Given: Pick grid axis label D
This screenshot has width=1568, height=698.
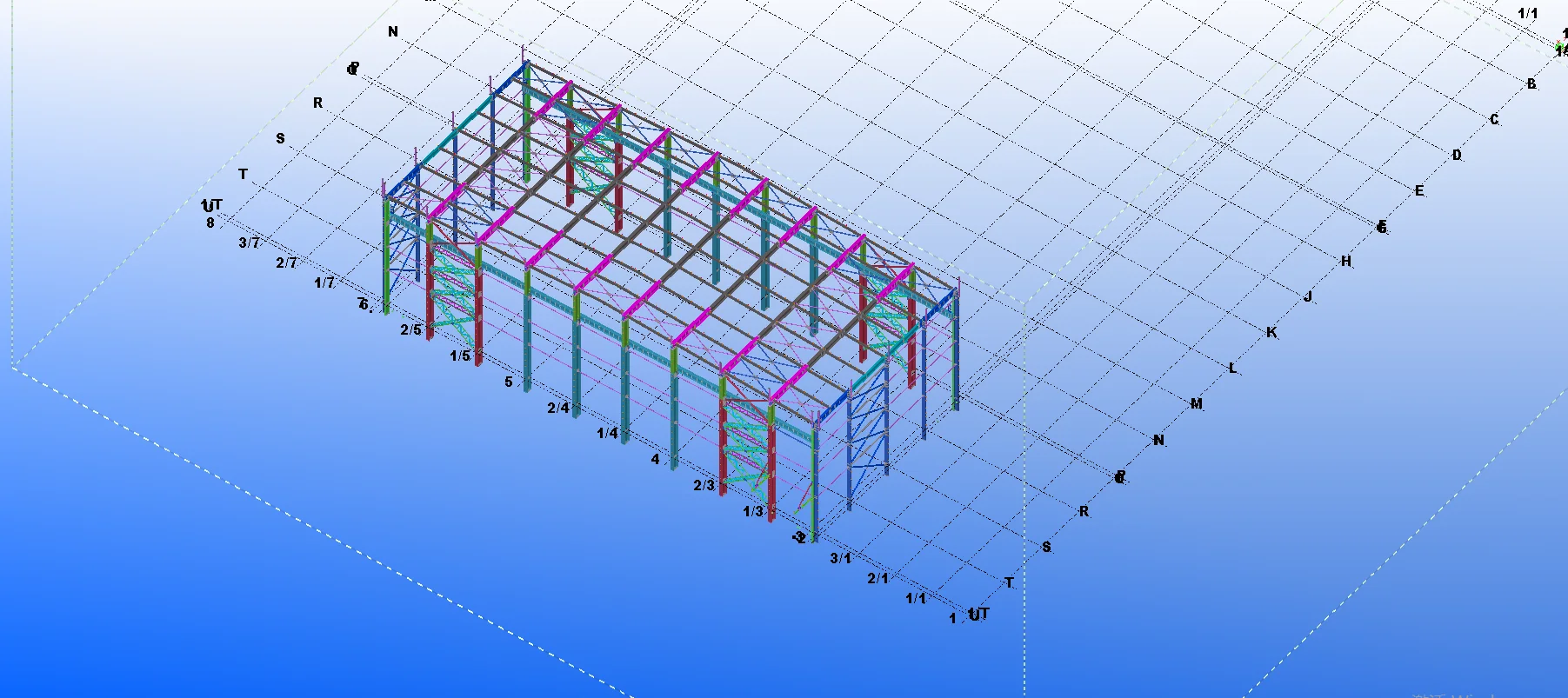Looking at the screenshot, I should click(x=1457, y=156).
